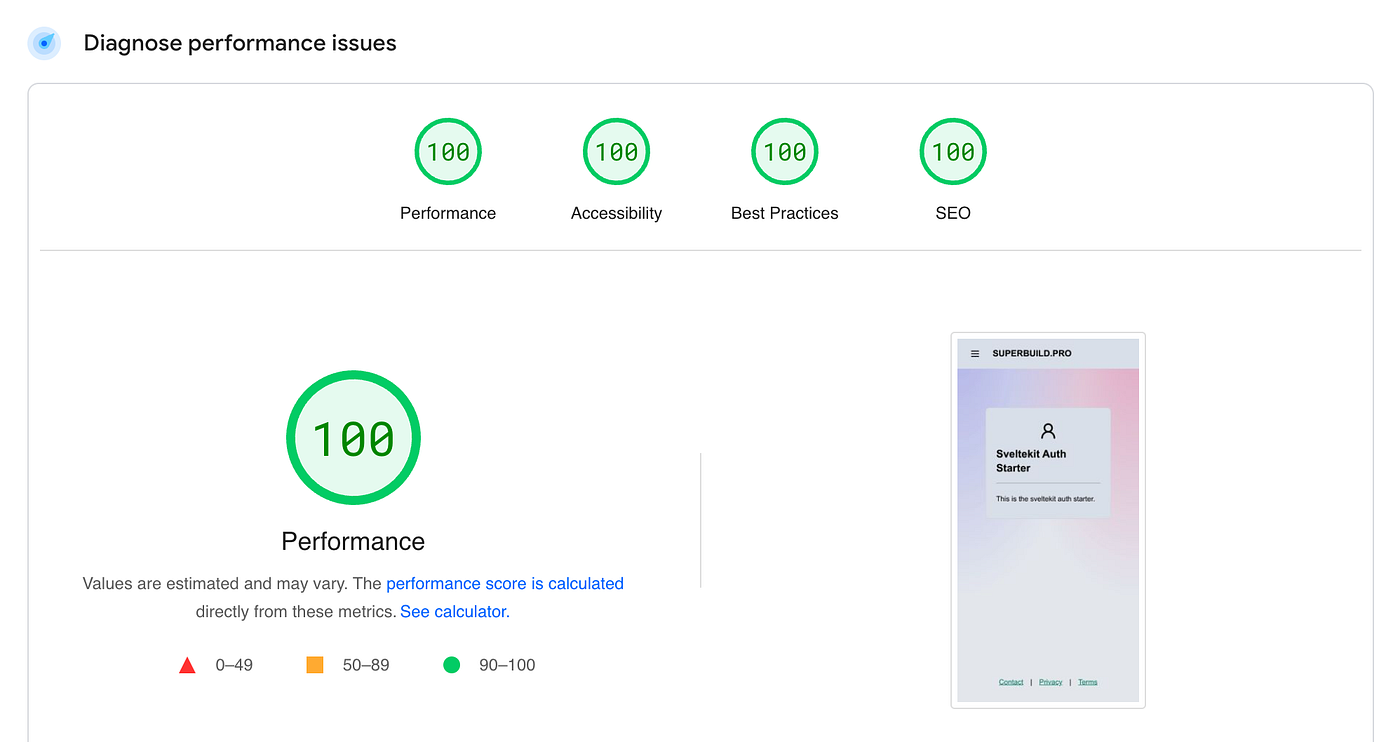Select the SEO score circle
Viewport: 1400px width, 742px height.
953,152
